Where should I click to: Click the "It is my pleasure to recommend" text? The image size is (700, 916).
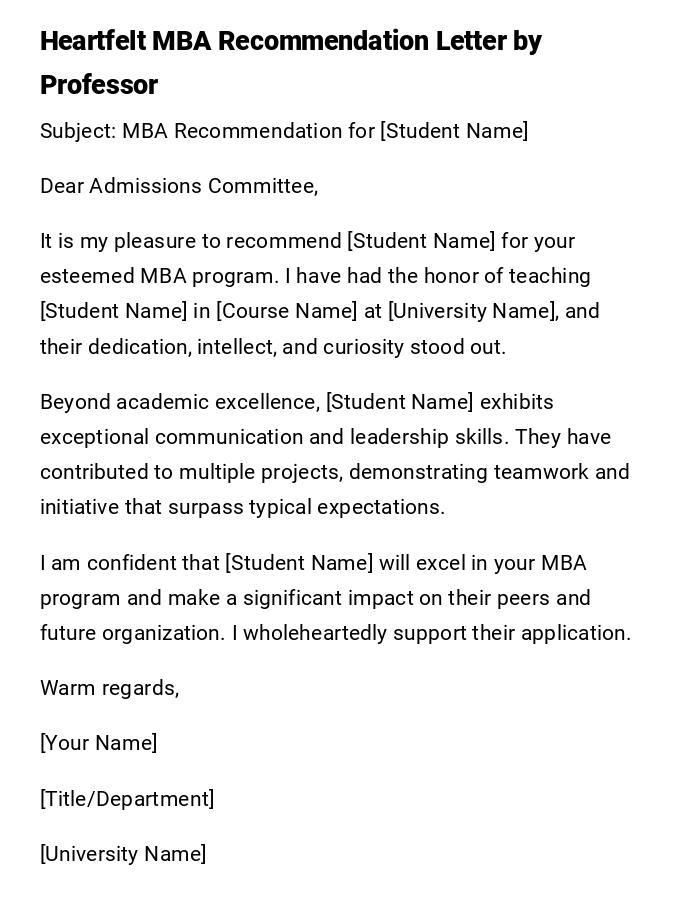pos(191,241)
